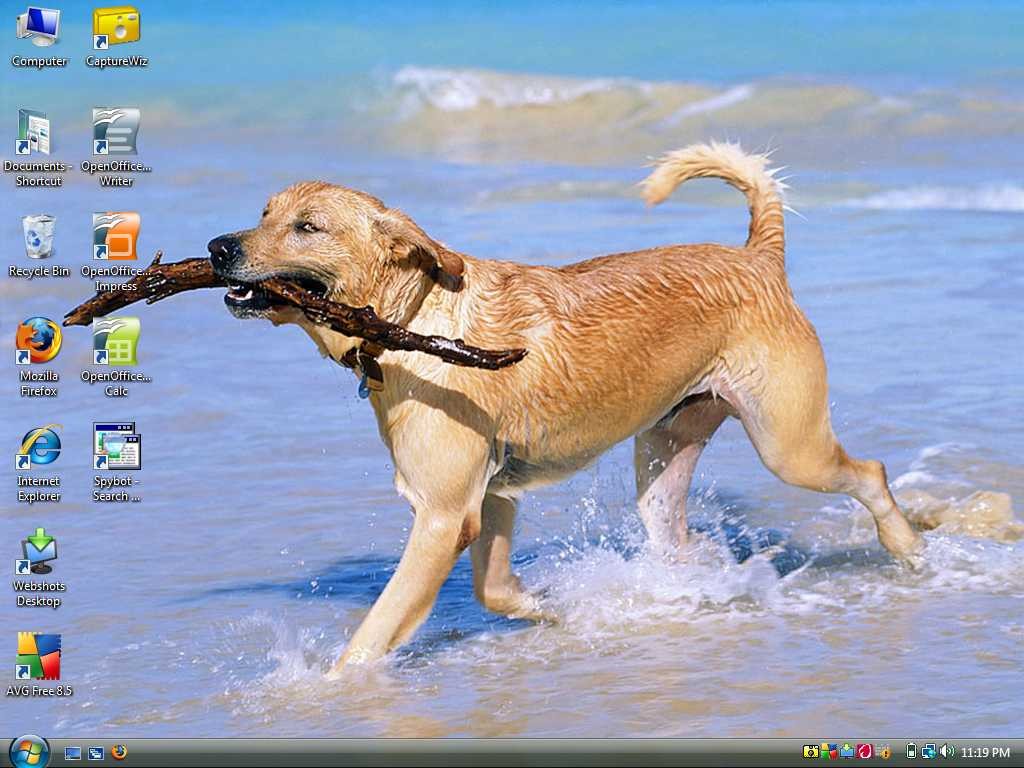Select the Mozilla Firefox desktop icon
The image size is (1024, 768).
pyautogui.click(x=39, y=357)
